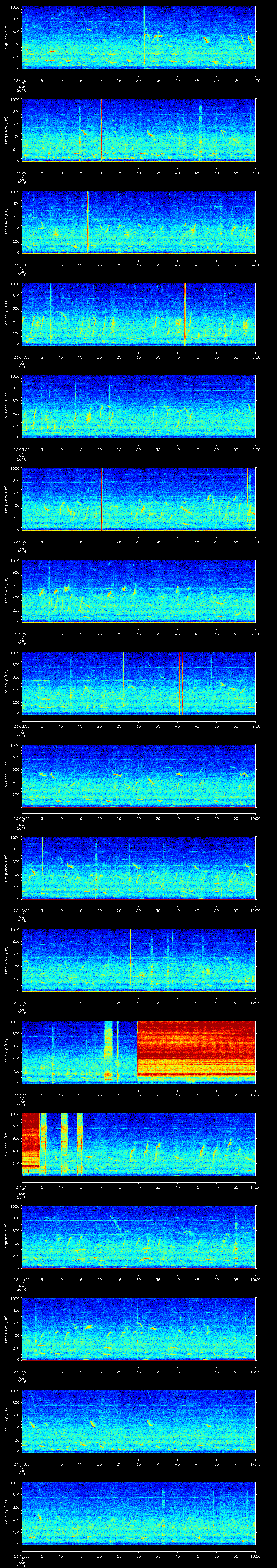Open the spectrogram panel starting at 23:07:00
The width and height of the screenshot is (277, 1568).
click(x=138, y=591)
